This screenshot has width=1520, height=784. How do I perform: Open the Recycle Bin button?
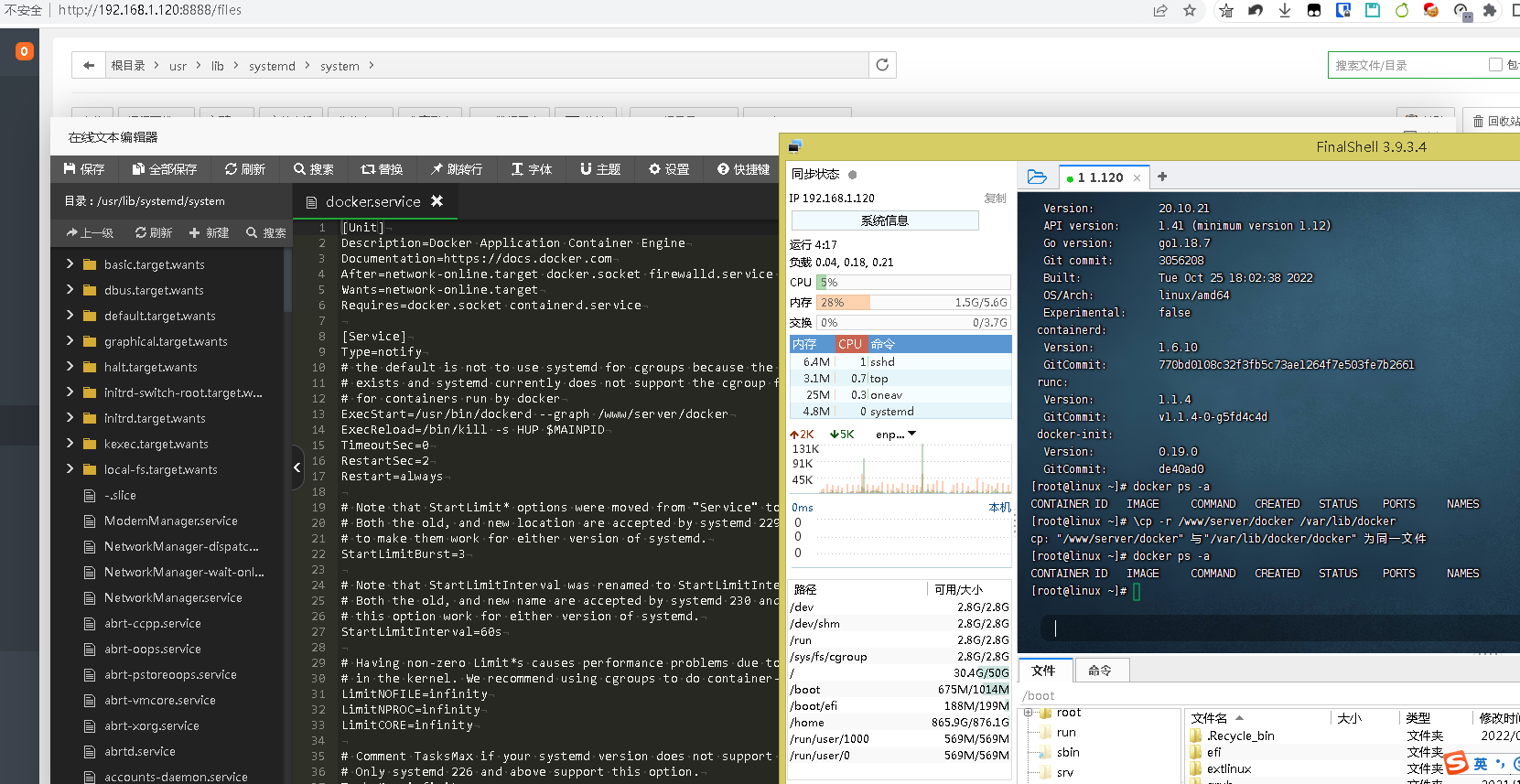tap(1495, 121)
